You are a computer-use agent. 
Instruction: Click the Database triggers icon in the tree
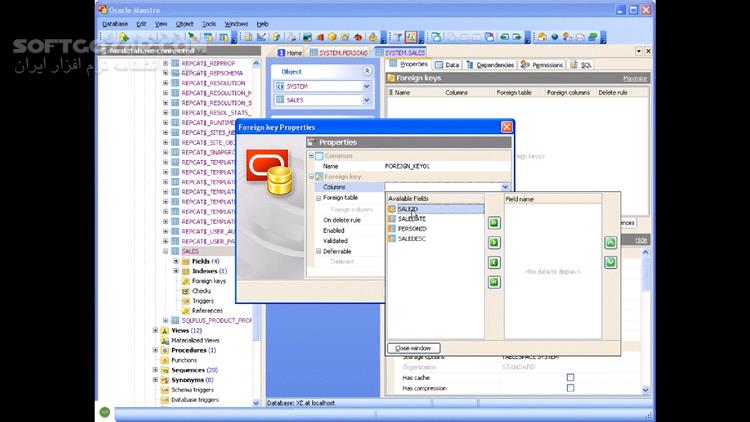[x=165, y=400]
